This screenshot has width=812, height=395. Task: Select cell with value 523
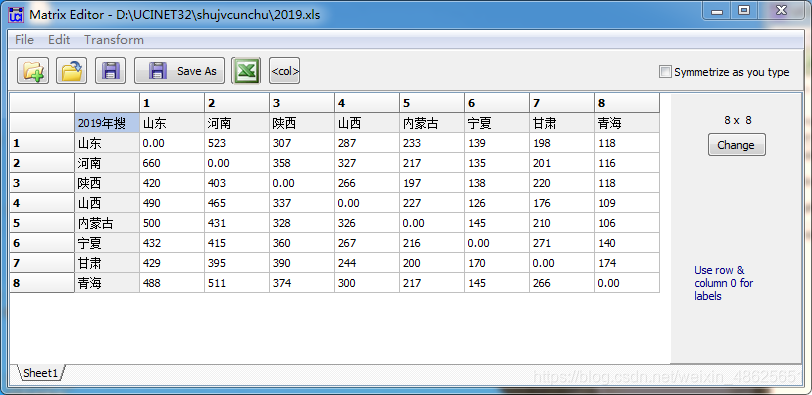237,143
